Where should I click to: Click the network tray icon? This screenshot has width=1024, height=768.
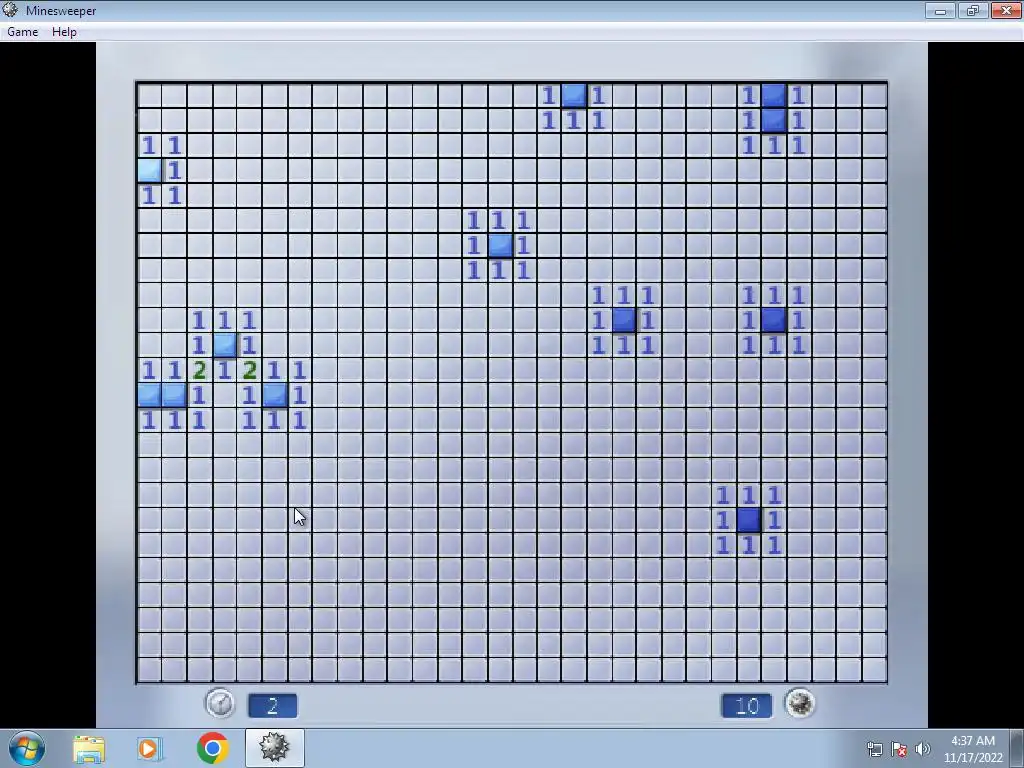pos(874,749)
